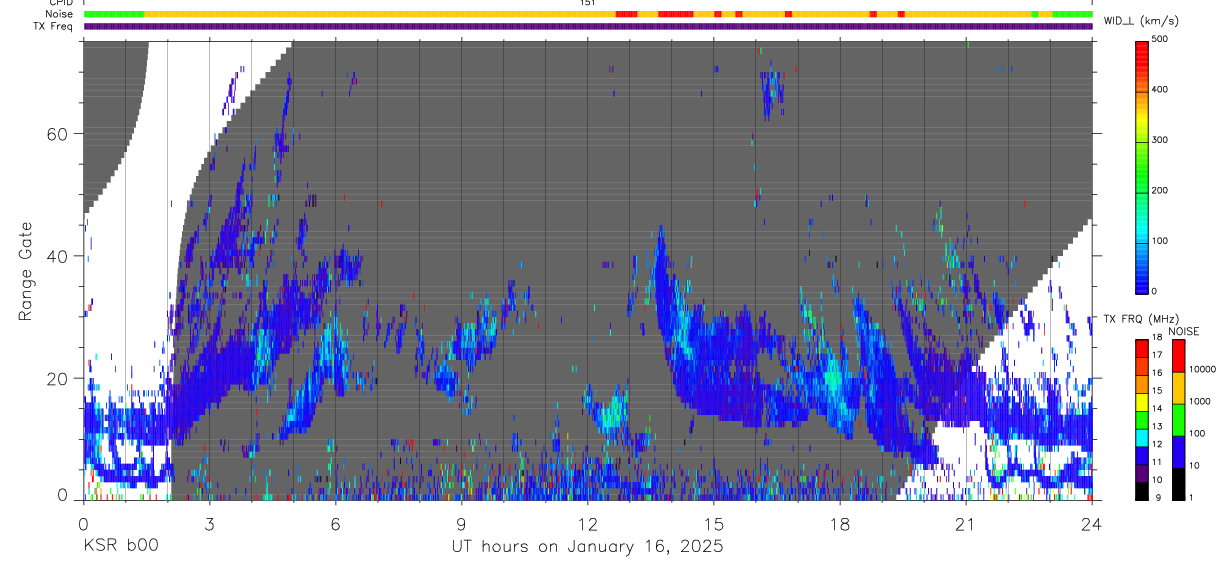Screen dimensions: 1228x567
Task: Click the 'TX Freq' row label
Action: tap(54, 26)
